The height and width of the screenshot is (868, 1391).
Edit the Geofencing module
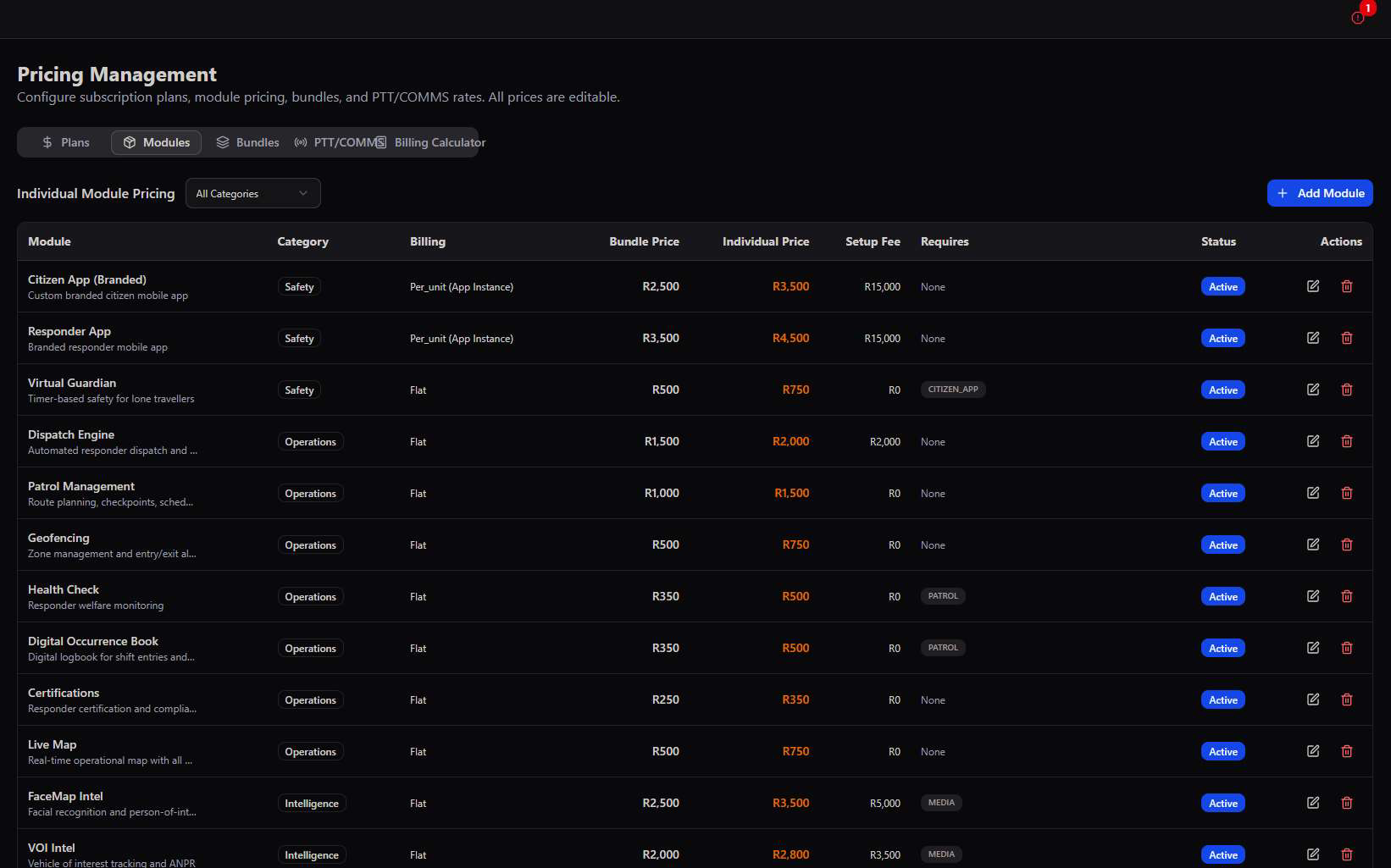click(x=1313, y=545)
